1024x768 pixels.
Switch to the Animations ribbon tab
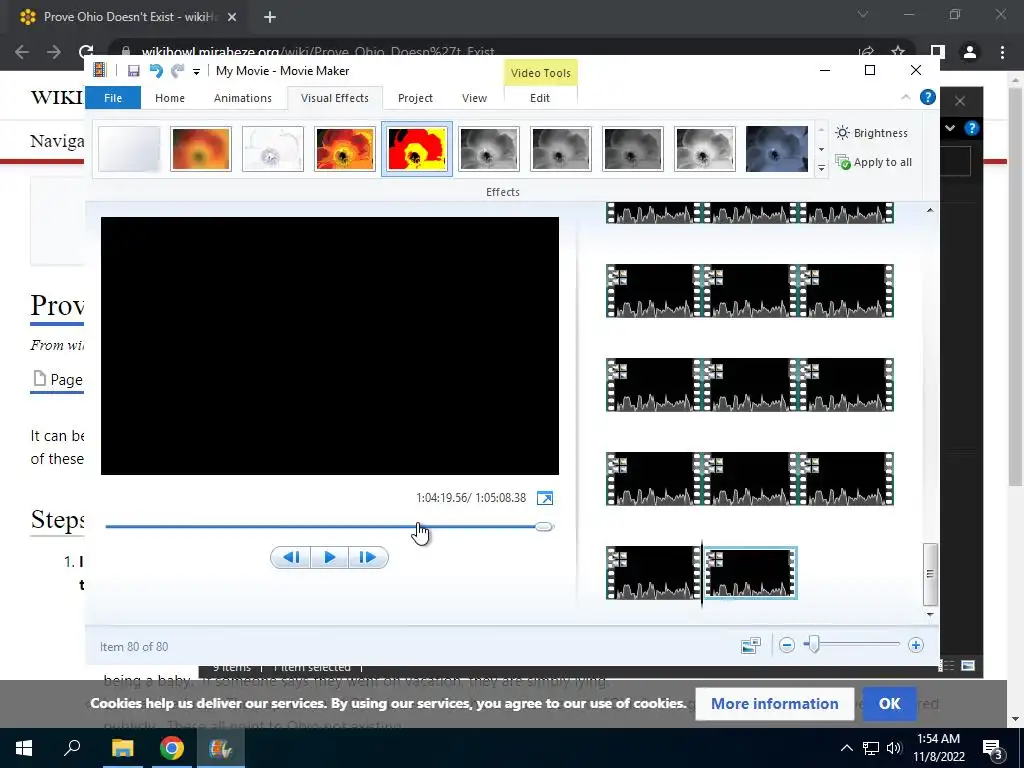click(242, 98)
